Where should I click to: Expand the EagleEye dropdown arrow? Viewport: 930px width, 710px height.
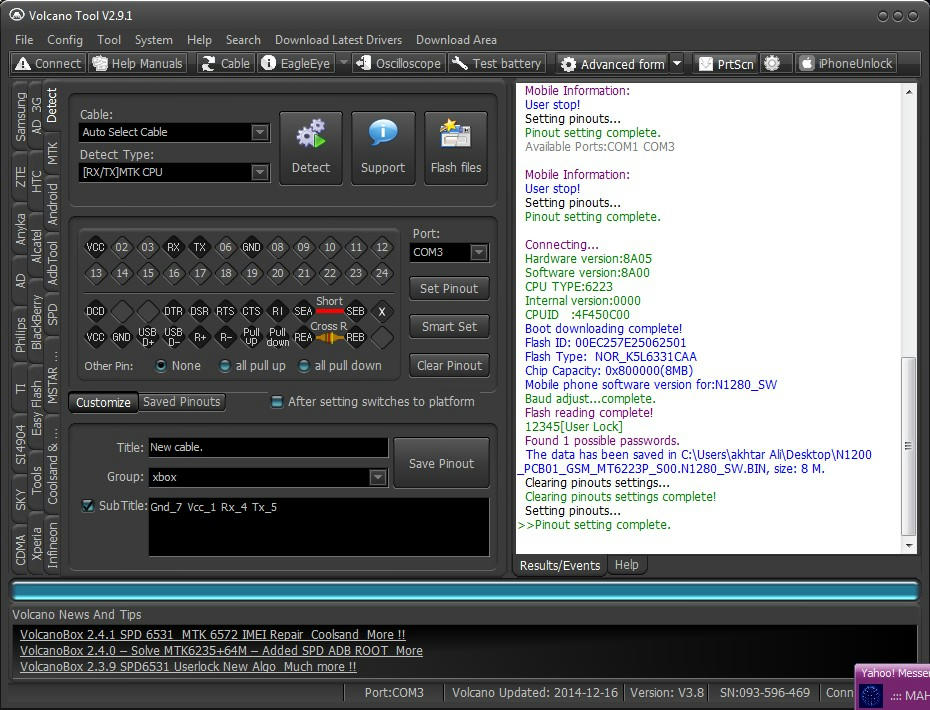(343, 63)
